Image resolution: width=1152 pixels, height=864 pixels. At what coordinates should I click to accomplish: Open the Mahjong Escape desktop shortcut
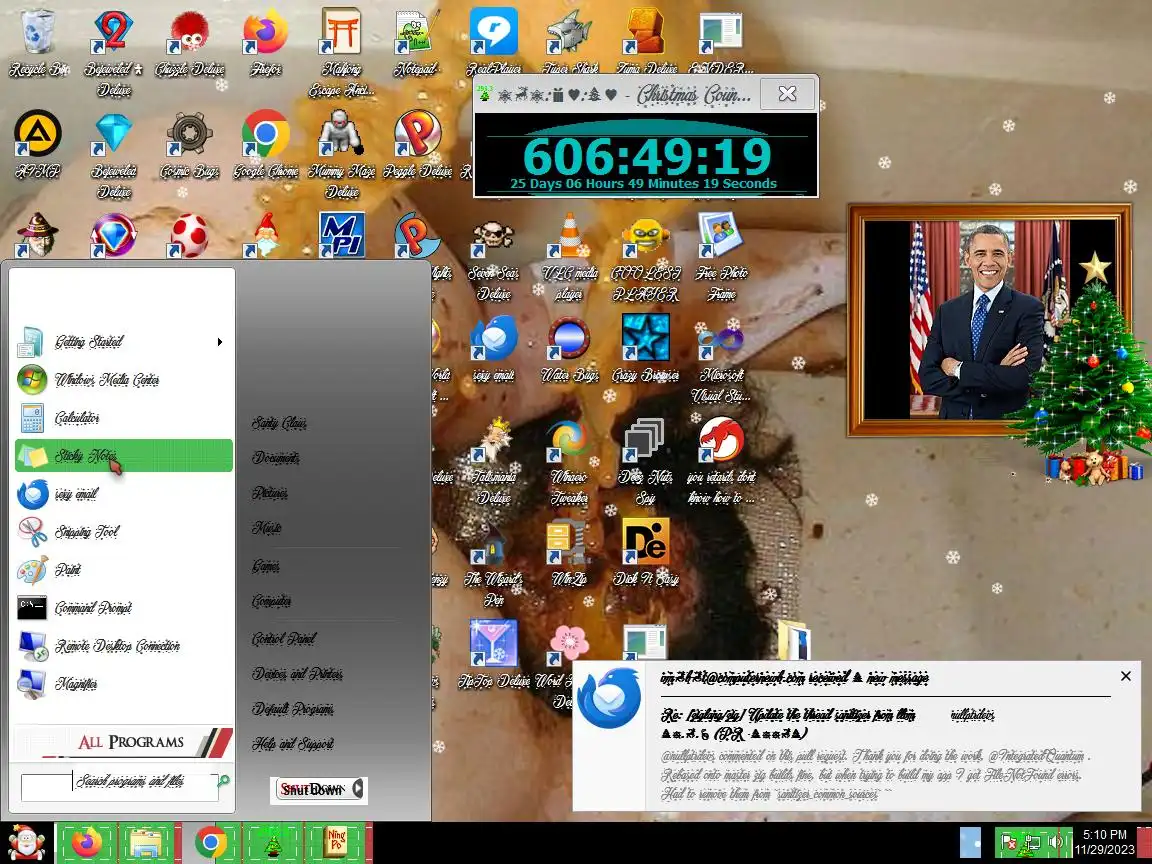click(342, 51)
